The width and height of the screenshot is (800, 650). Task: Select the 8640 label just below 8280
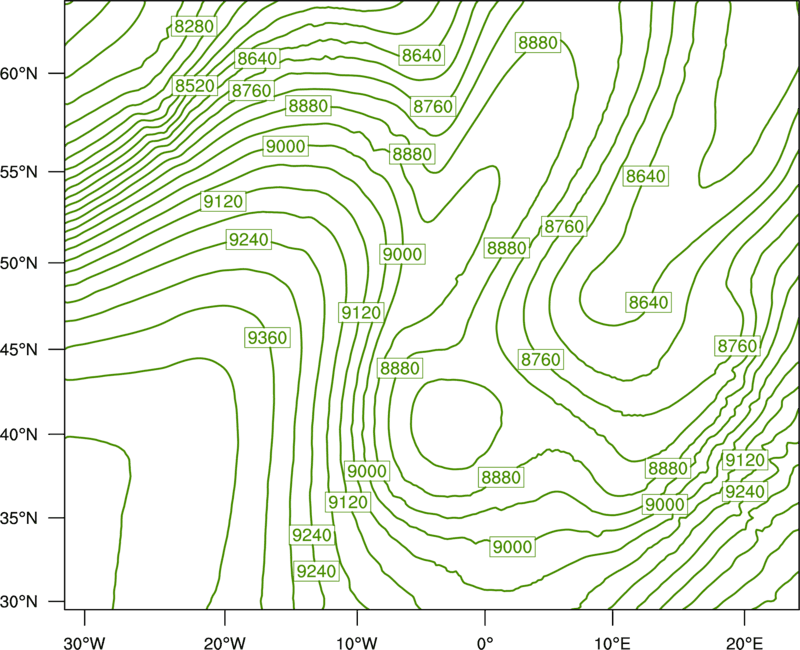(257, 58)
